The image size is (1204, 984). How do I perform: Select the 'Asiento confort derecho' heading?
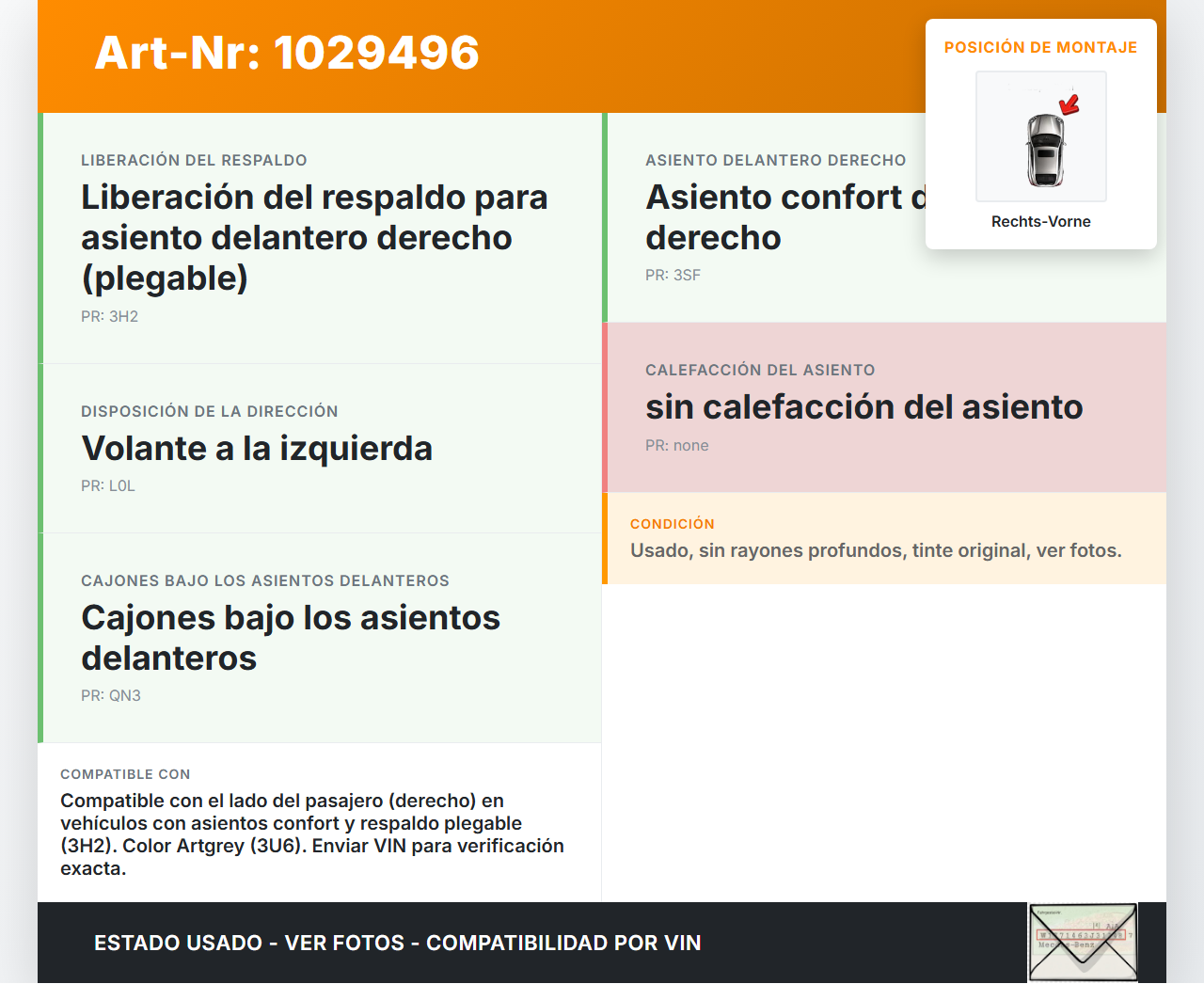(x=781, y=217)
